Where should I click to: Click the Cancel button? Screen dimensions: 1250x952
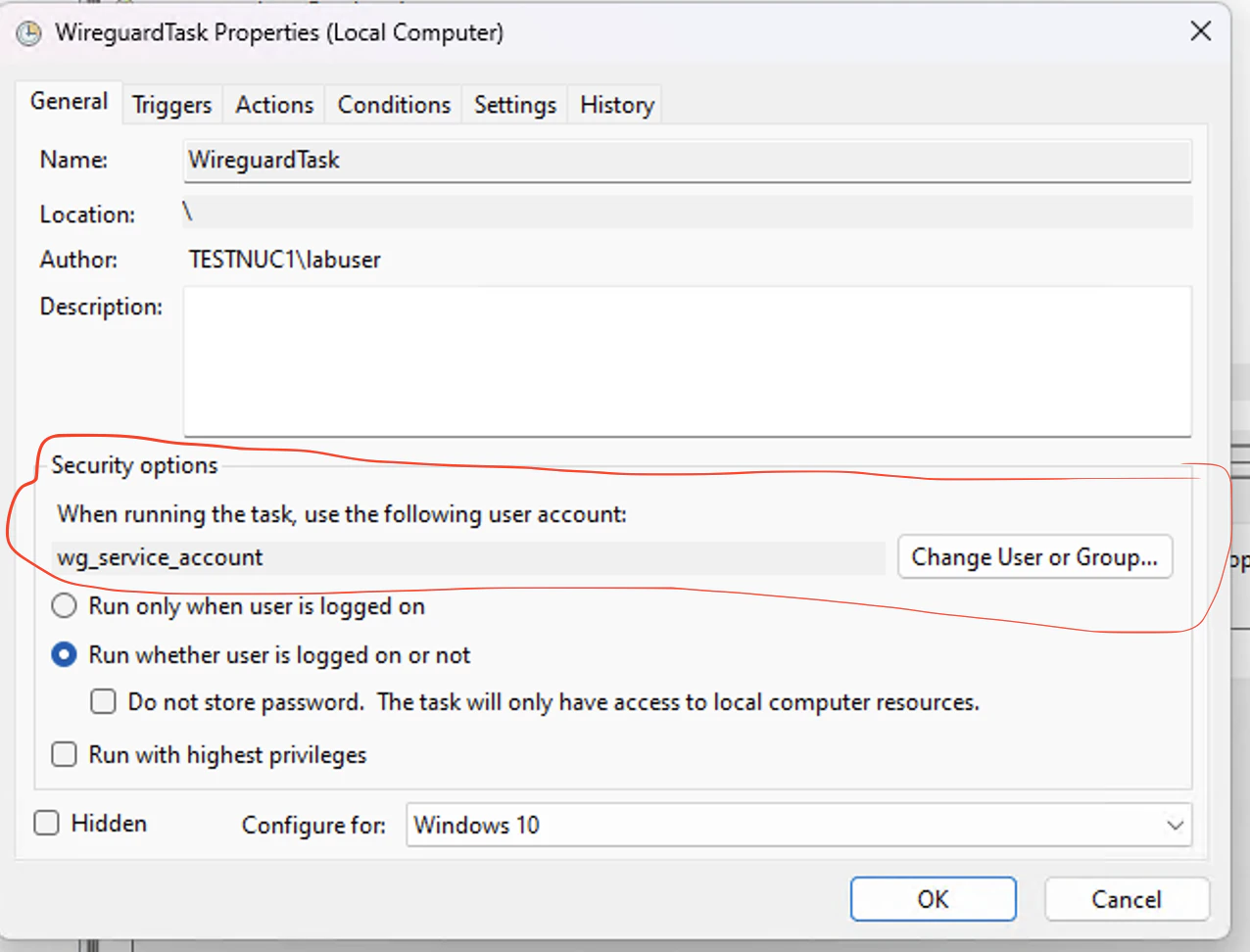[x=1127, y=899]
